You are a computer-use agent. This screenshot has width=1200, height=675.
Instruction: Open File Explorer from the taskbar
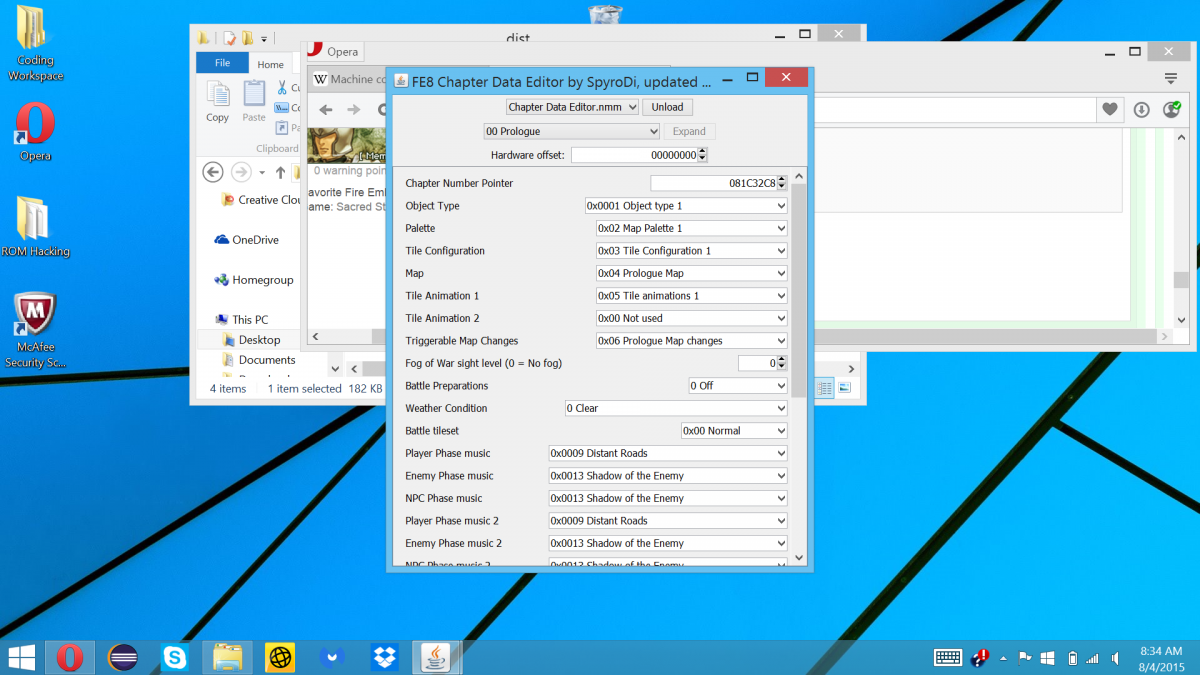(227, 657)
